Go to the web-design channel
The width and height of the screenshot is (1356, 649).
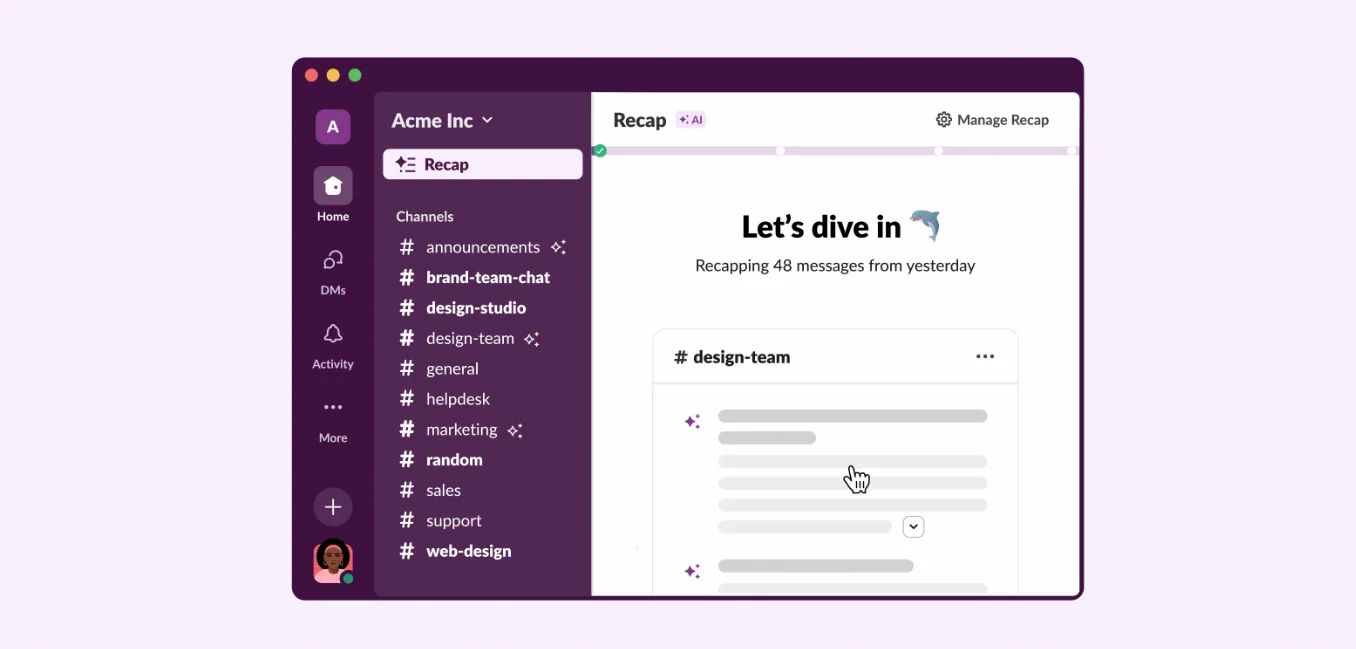pyautogui.click(x=468, y=551)
